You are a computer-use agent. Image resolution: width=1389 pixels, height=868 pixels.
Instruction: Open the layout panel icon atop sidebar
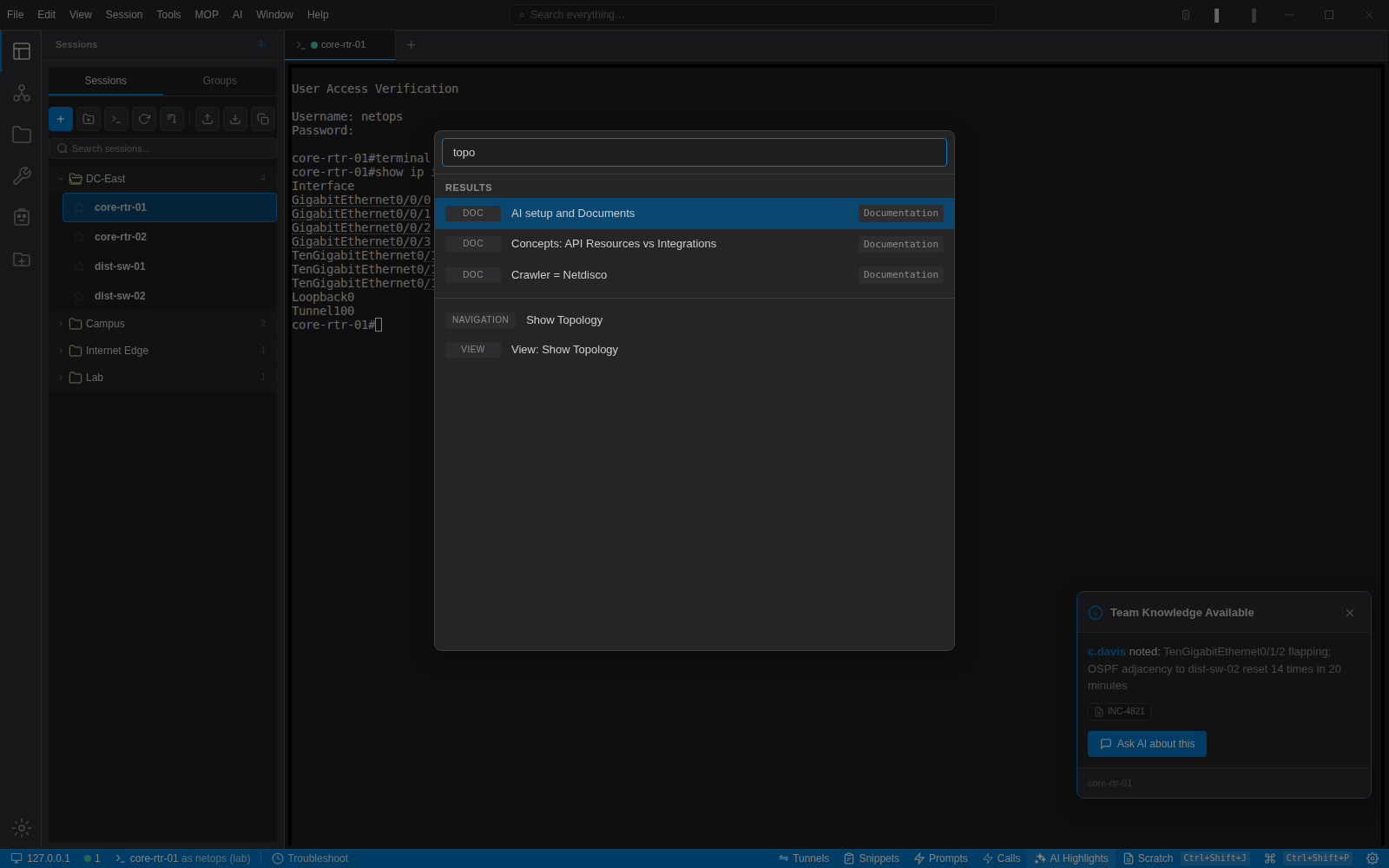click(22, 51)
